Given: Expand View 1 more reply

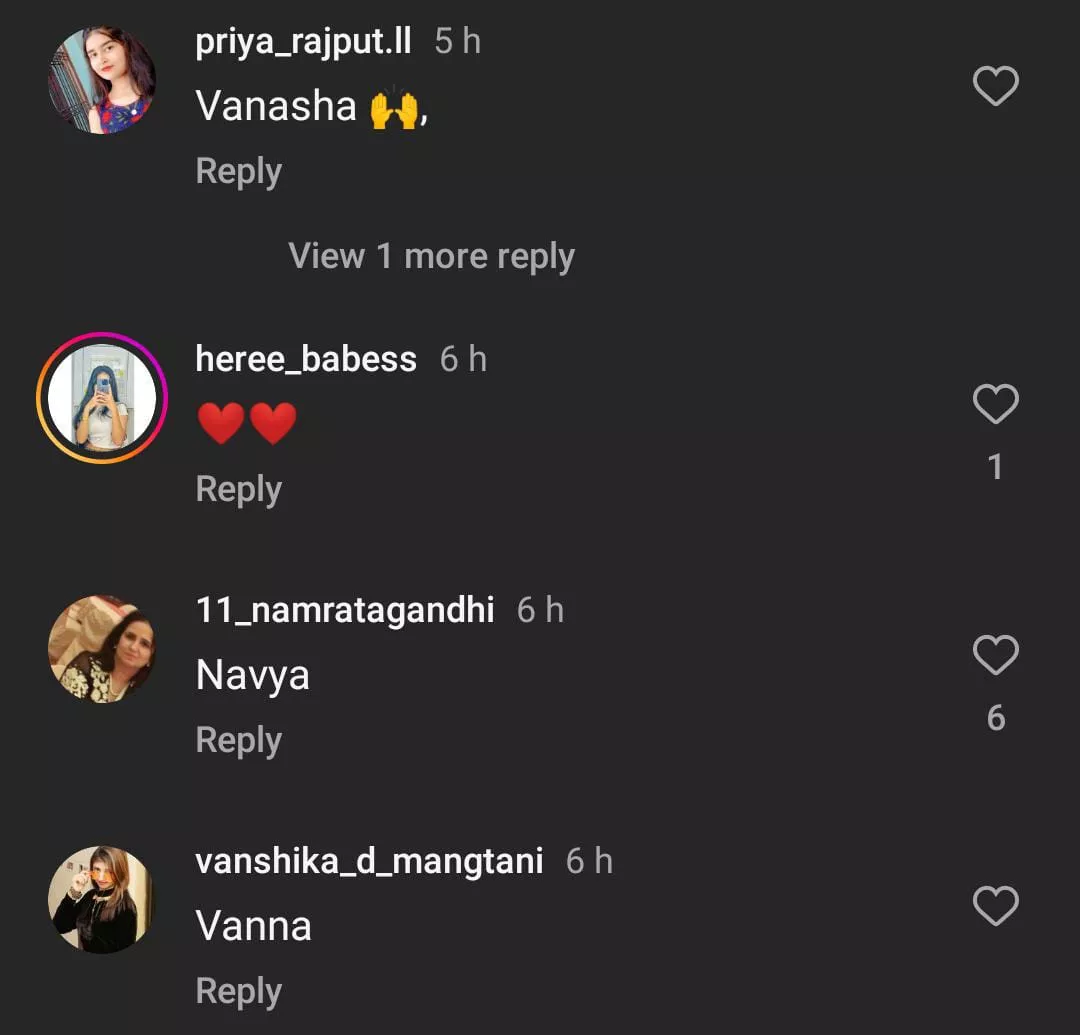Looking at the screenshot, I should click(431, 256).
